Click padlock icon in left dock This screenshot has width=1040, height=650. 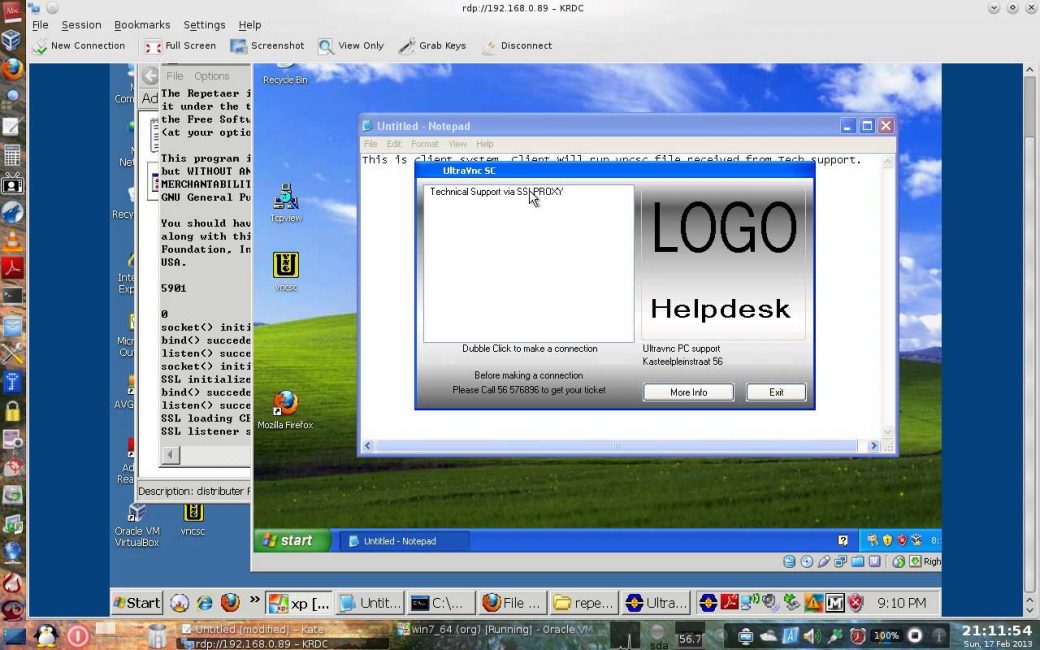(12, 411)
